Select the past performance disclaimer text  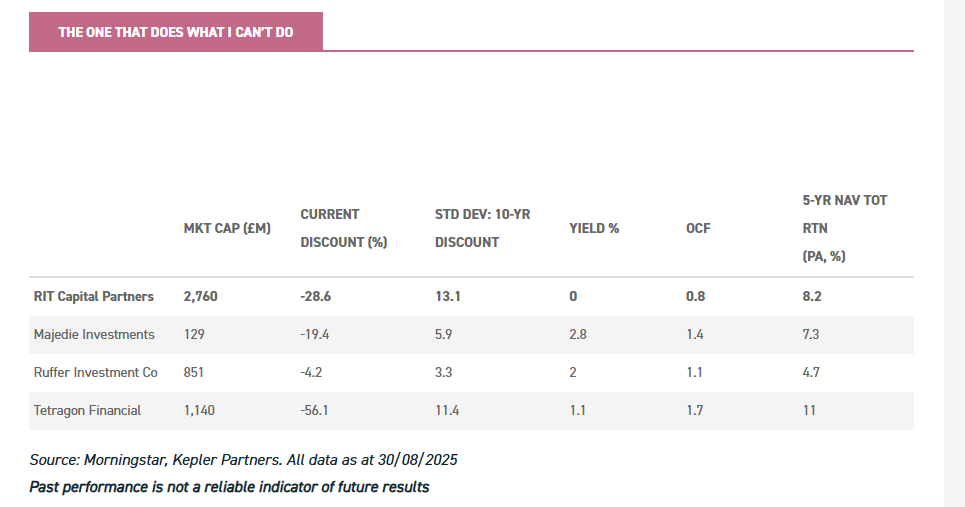(229, 487)
